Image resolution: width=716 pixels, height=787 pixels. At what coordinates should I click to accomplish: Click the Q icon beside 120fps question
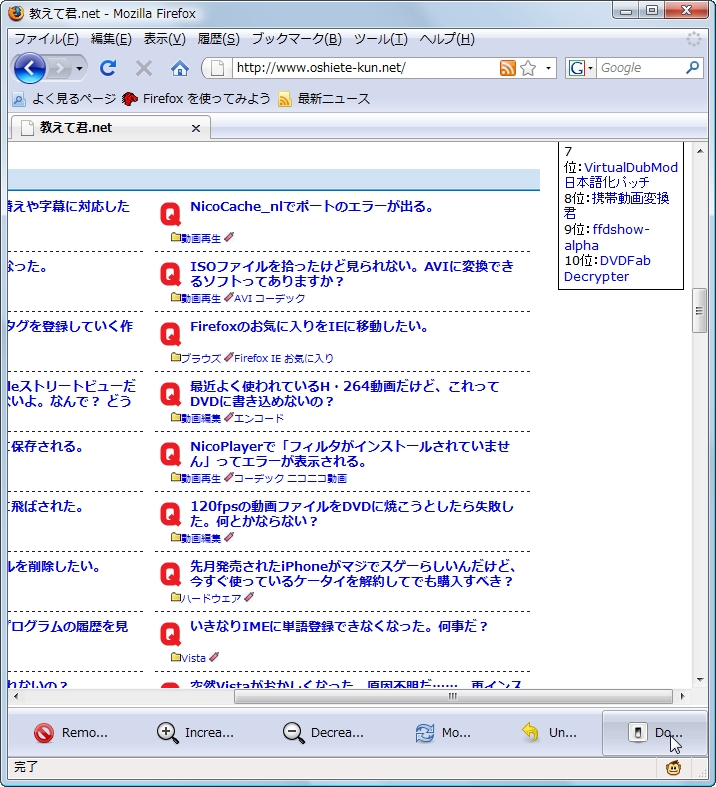(x=171, y=514)
